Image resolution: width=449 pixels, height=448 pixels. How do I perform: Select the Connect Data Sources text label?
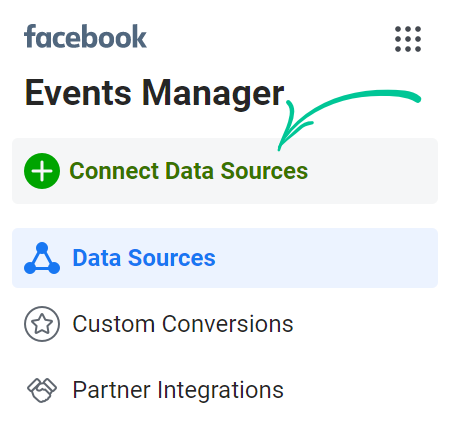click(189, 171)
